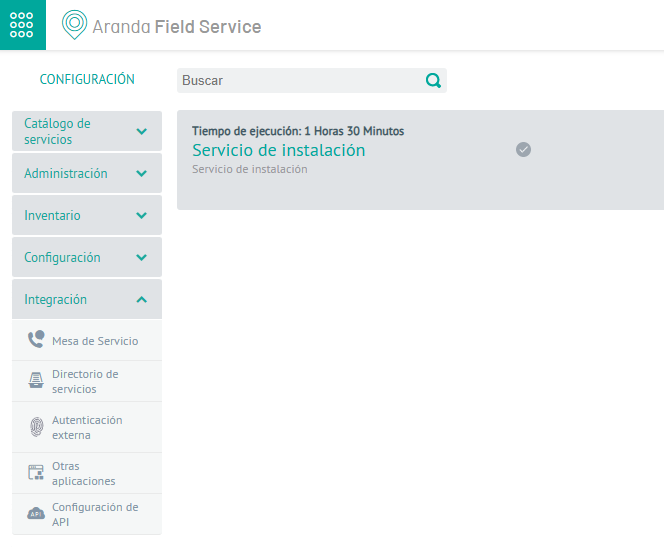664x548 pixels.
Task: Click the Aranda Field Service title
Action: click(177, 27)
